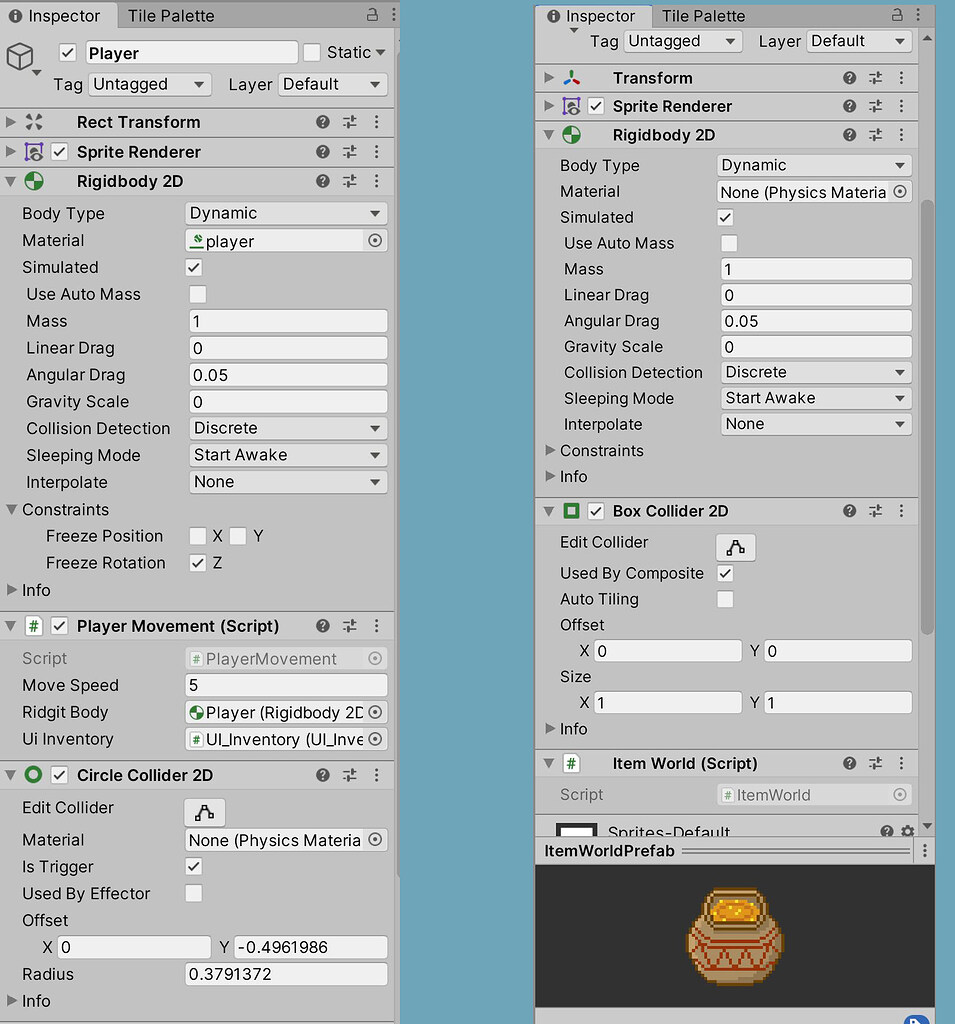Click the Edit Collider button on Box Collider 2D
The height and width of the screenshot is (1024, 955).
pos(735,548)
